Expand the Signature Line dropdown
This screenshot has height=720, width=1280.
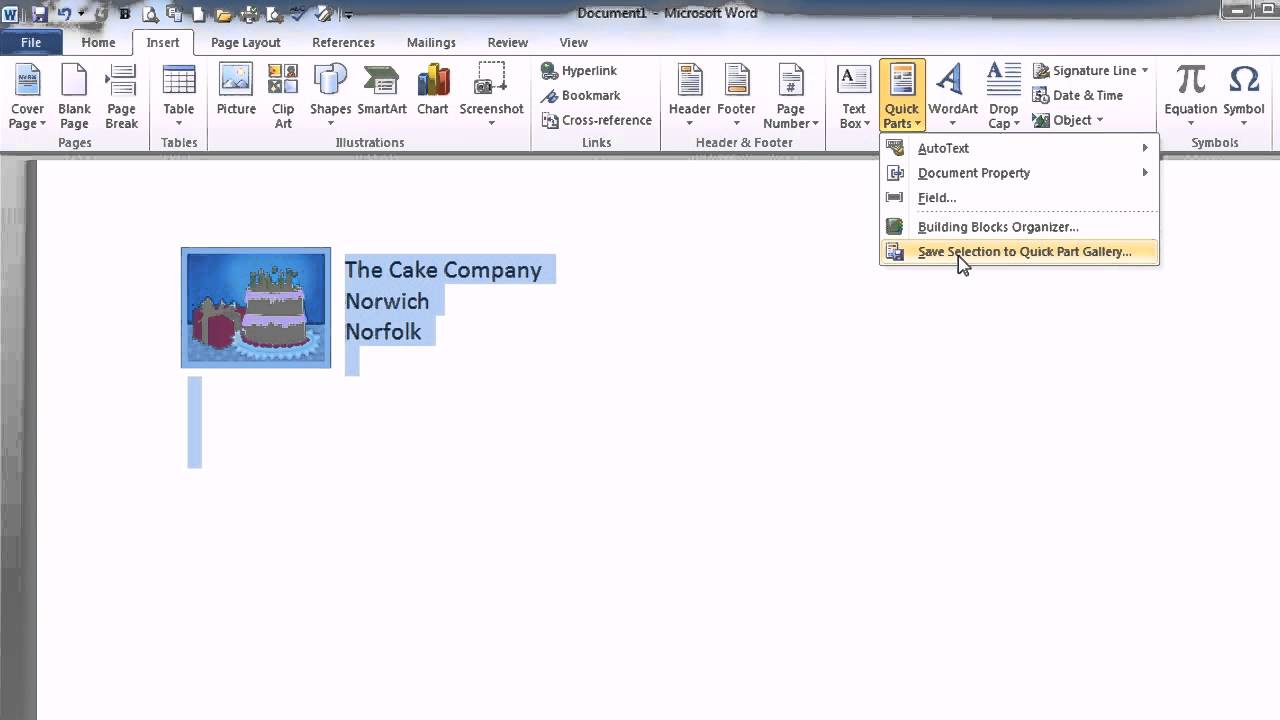coord(1145,71)
